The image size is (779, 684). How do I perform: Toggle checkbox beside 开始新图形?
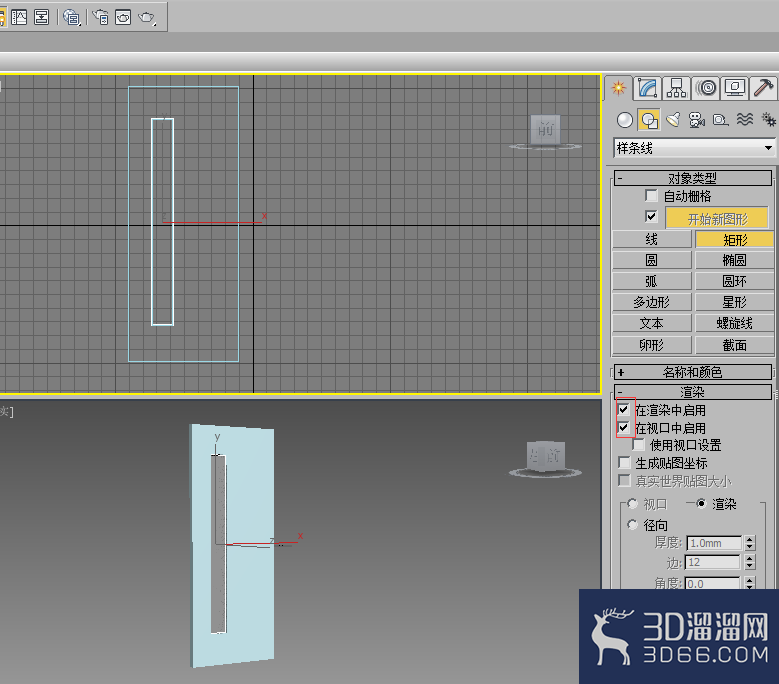(x=651, y=217)
